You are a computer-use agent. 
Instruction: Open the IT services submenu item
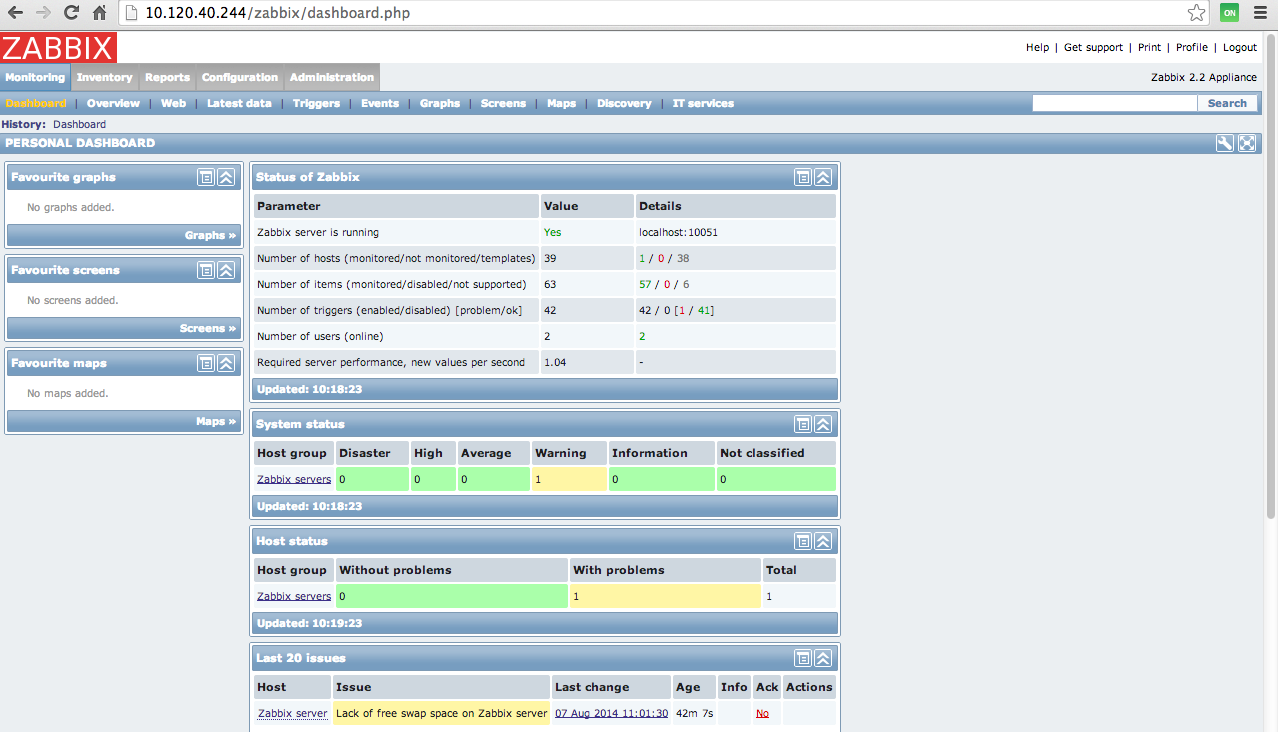703,103
